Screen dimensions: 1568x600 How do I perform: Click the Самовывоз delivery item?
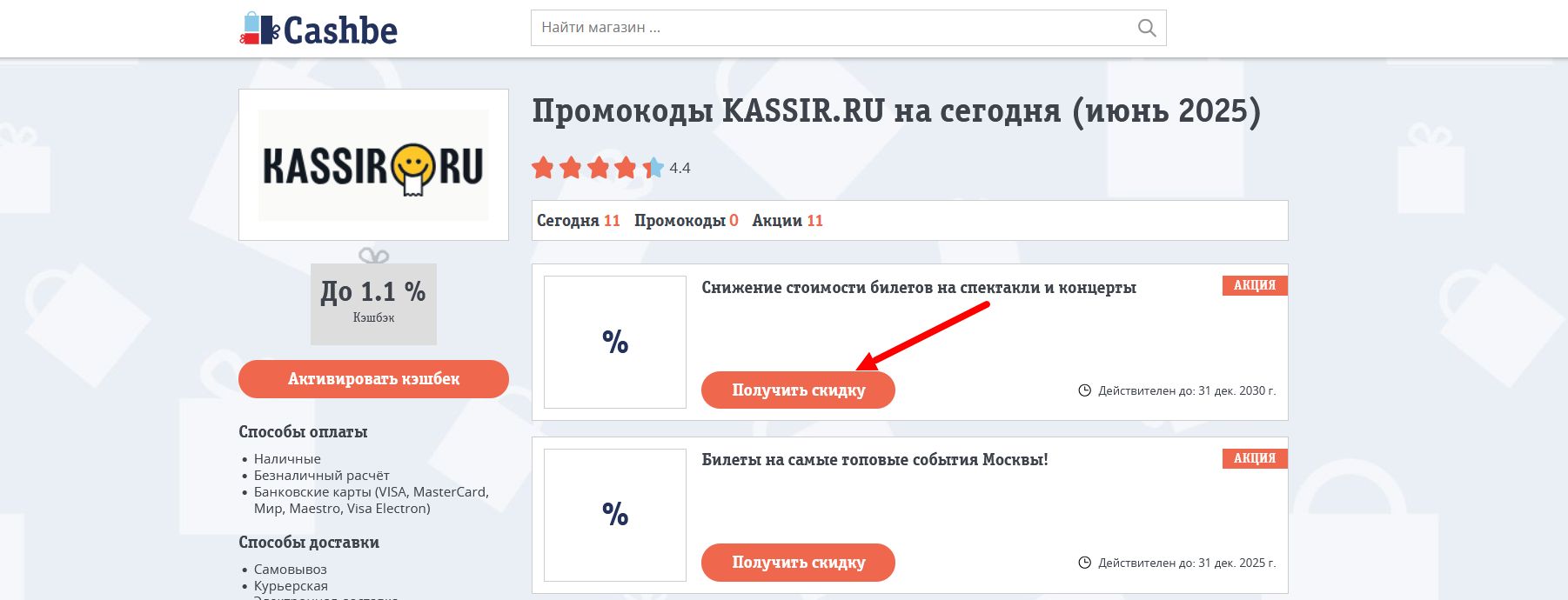(x=290, y=570)
